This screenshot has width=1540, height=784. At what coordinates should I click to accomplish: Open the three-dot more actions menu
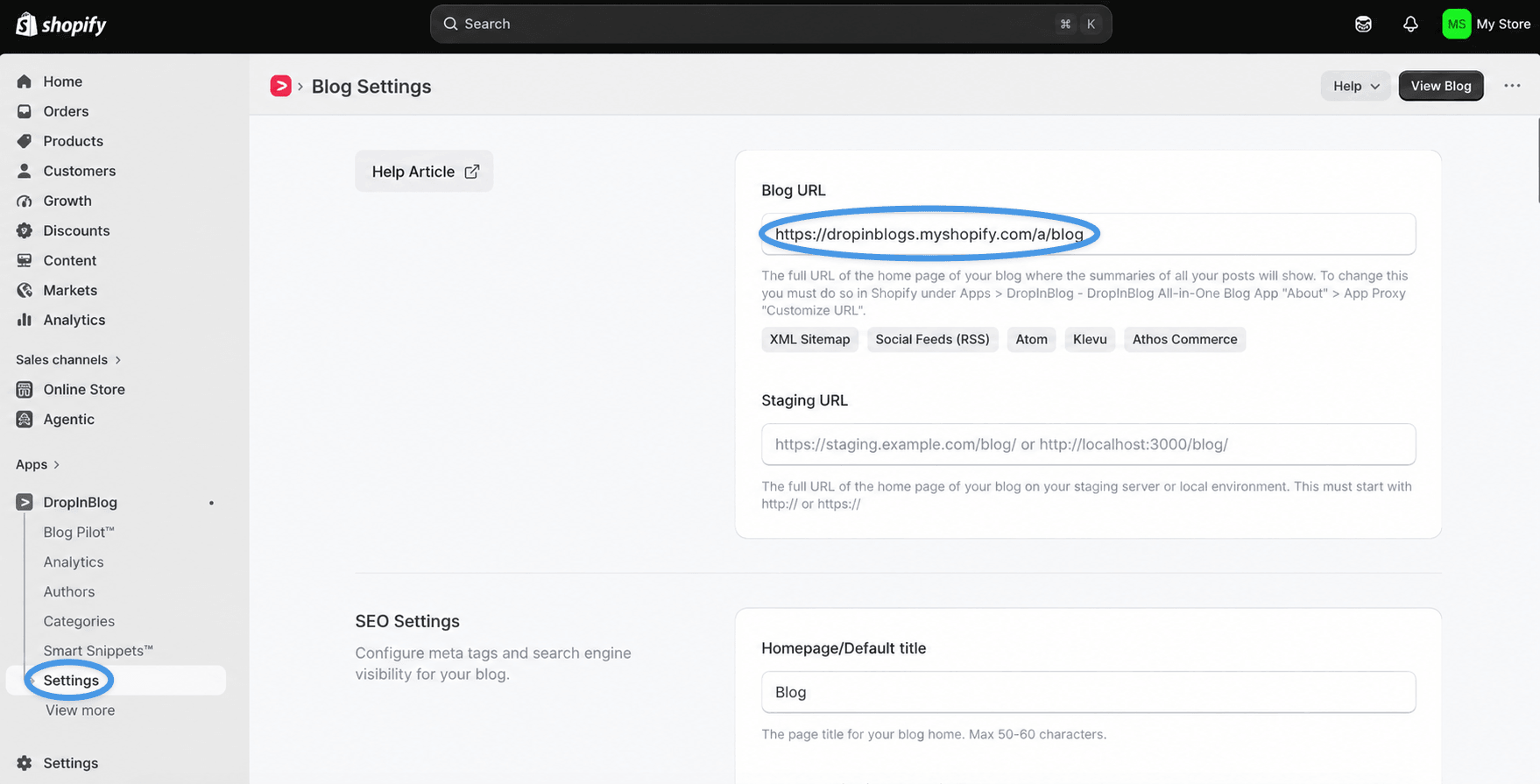(x=1512, y=86)
